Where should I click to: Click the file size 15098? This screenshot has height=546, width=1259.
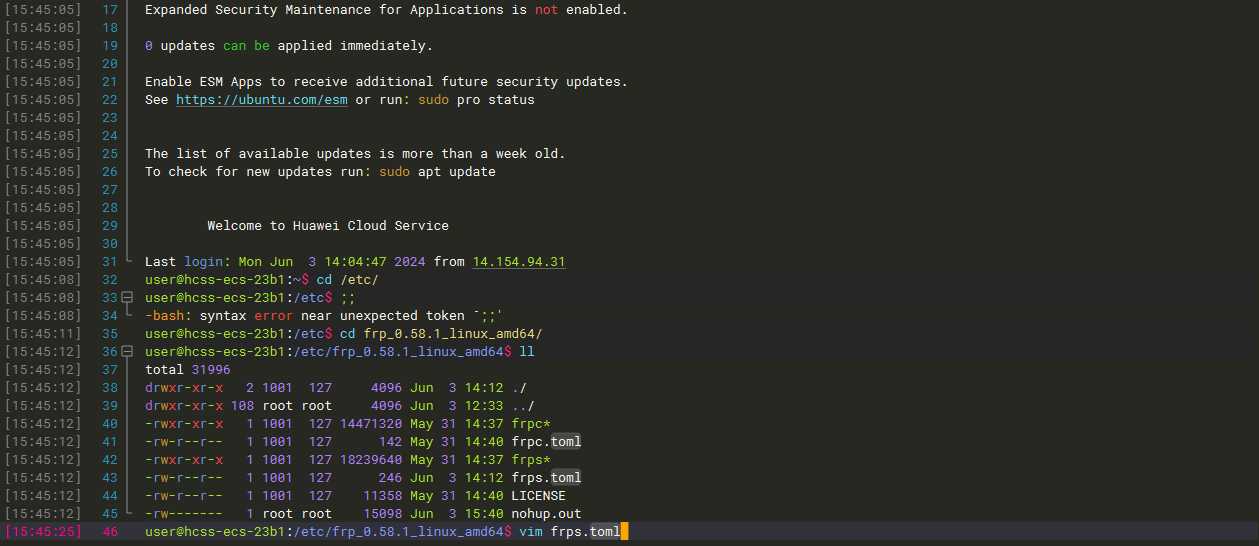click(x=383, y=514)
